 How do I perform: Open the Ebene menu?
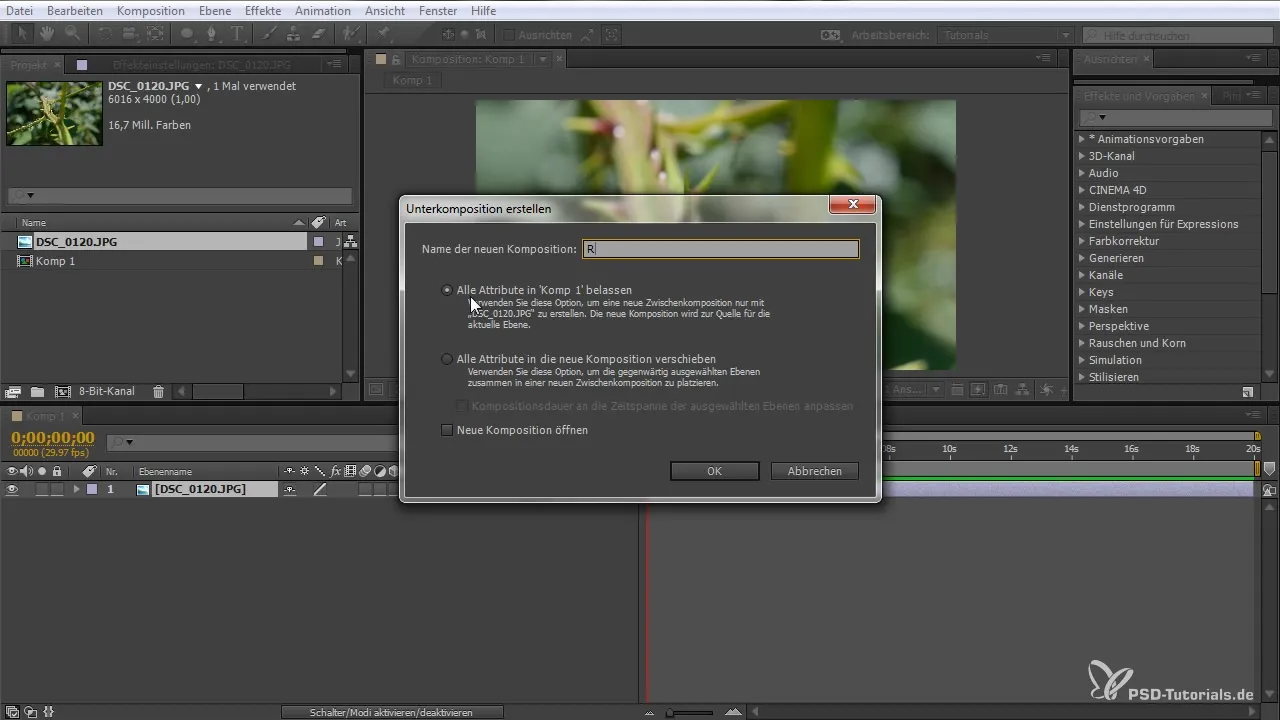coord(217,10)
